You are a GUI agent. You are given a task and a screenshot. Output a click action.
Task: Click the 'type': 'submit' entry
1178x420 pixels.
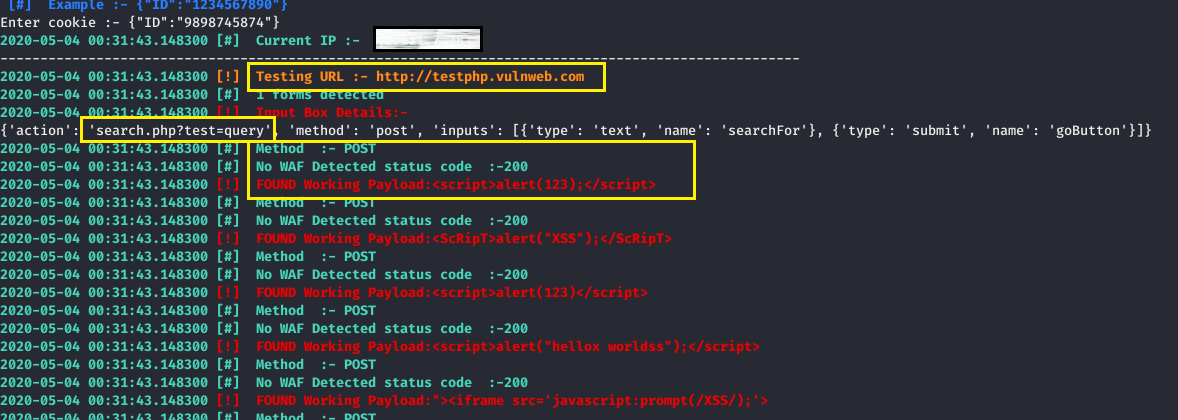click(x=899, y=131)
